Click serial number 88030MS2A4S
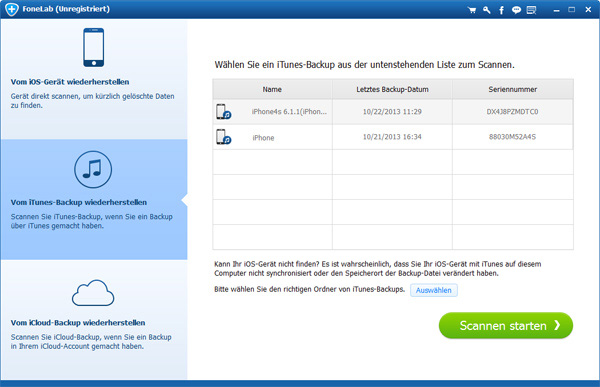The height and width of the screenshot is (387, 600). pos(512,137)
